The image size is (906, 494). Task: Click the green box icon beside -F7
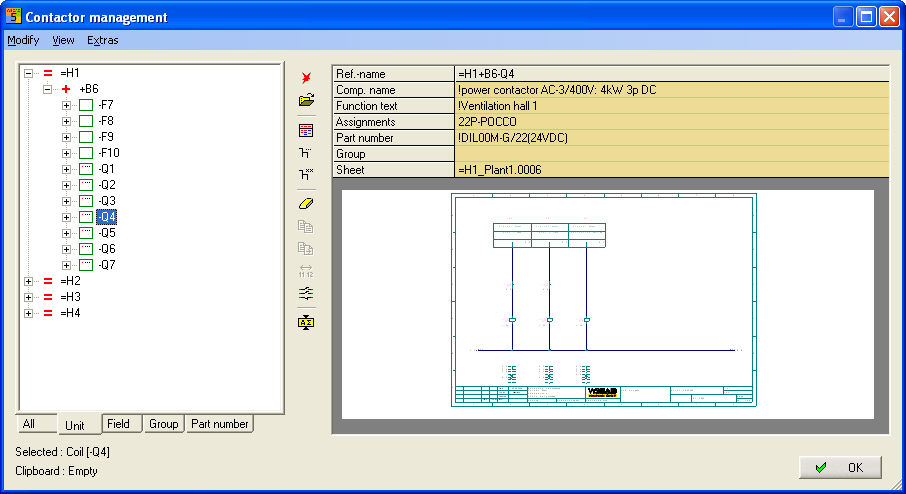[86, 105]
